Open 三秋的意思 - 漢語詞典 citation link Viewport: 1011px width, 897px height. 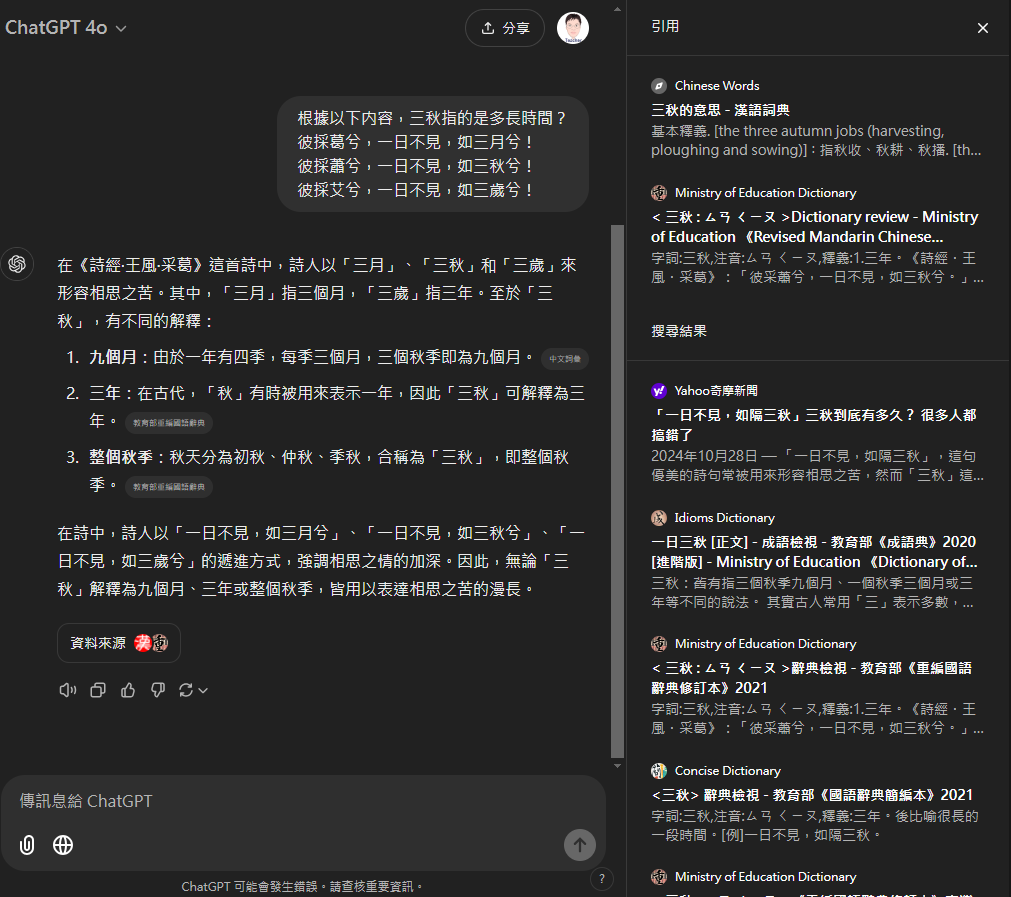click(720, 110)
